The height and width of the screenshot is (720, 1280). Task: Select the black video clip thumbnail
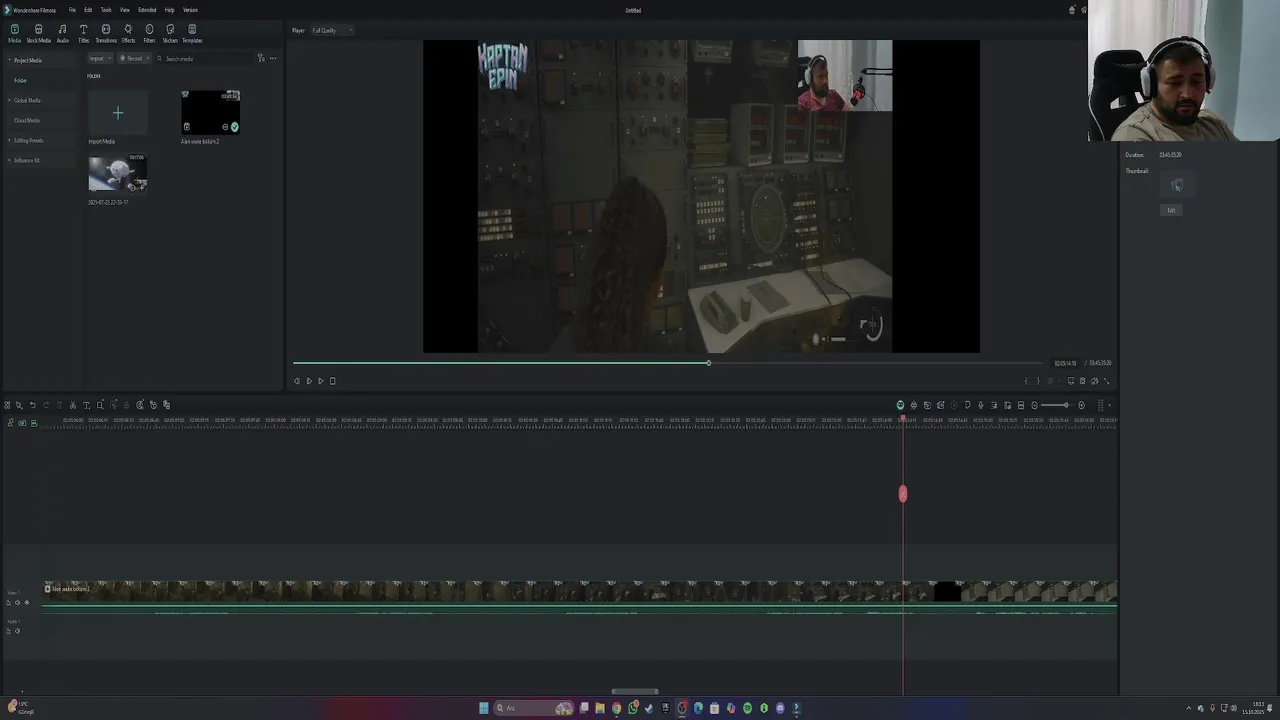click(210, 112)
